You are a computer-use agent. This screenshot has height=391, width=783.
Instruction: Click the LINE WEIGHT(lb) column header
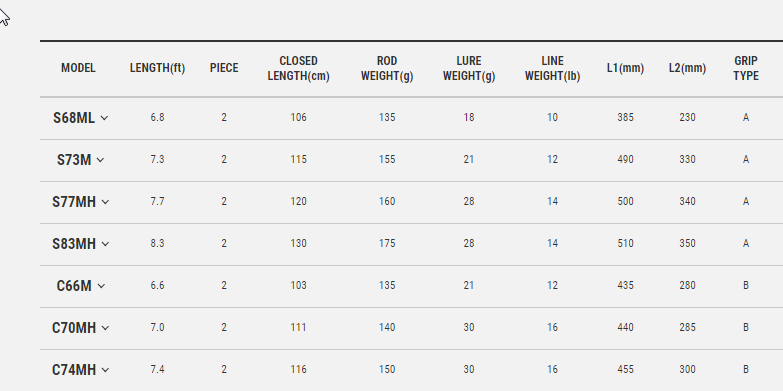coord(552,68)
